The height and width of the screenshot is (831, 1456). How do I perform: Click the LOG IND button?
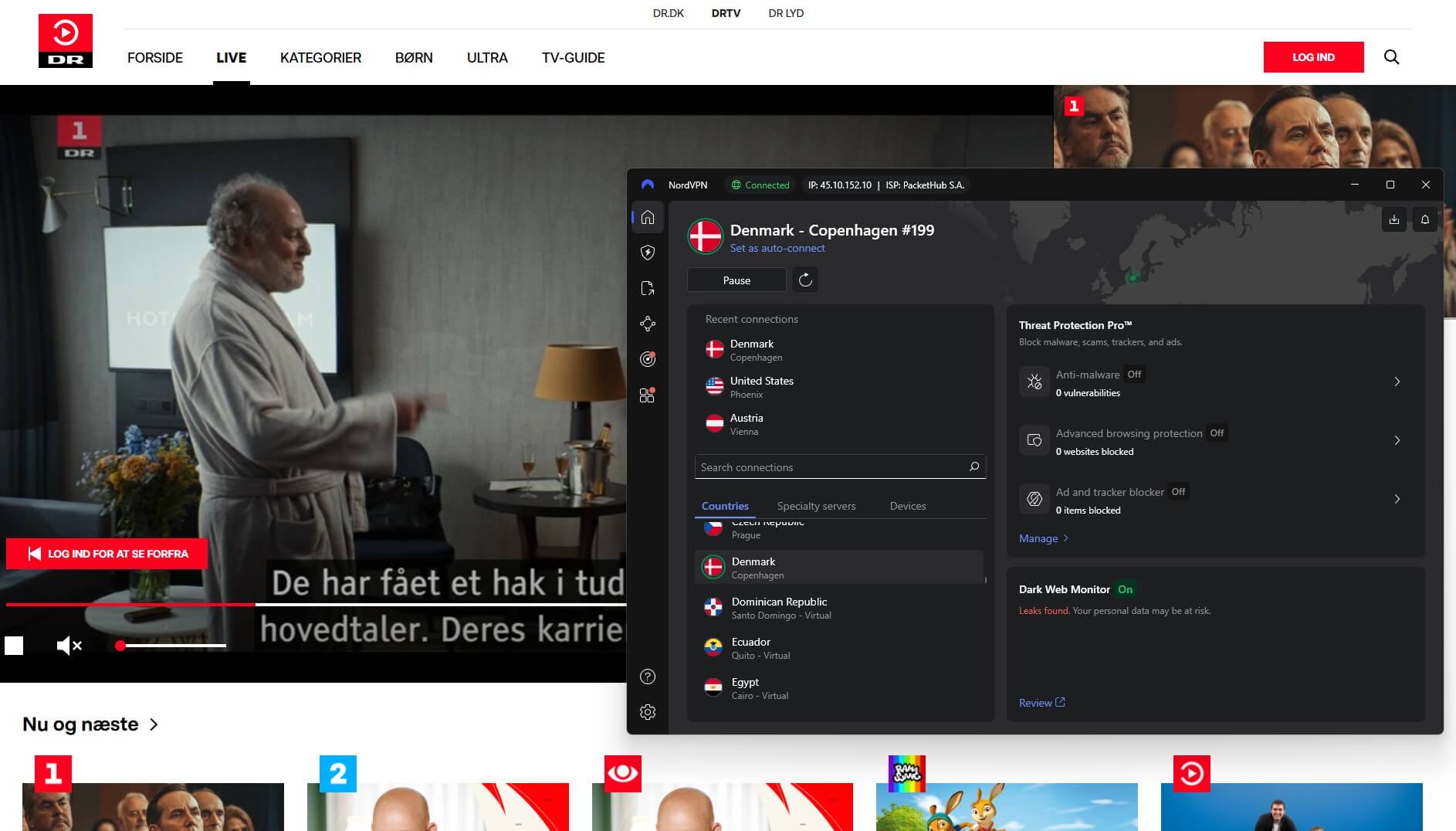click(1313, 57)
